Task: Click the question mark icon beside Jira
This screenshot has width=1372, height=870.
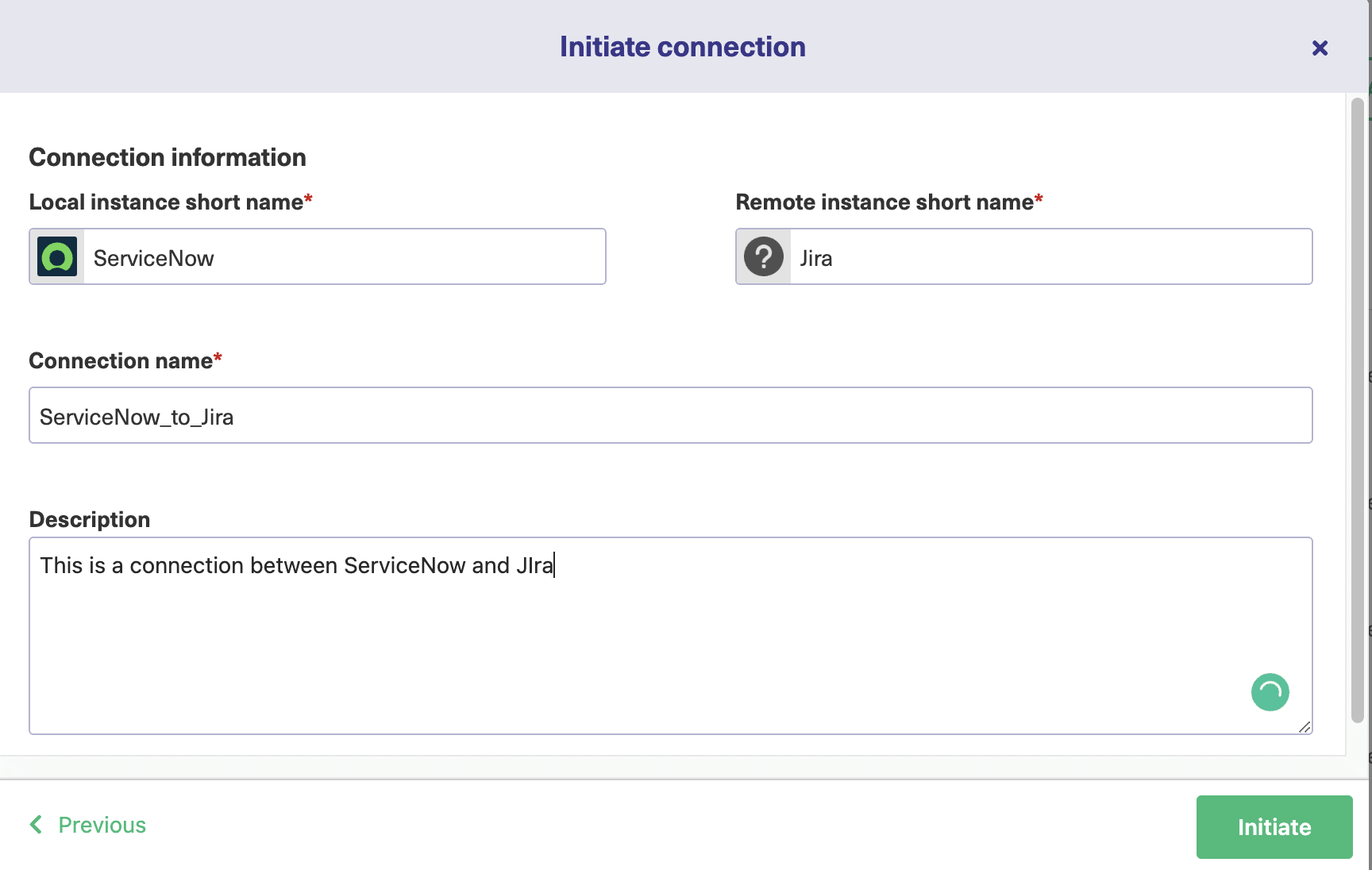Action: (x=762, y=256)
